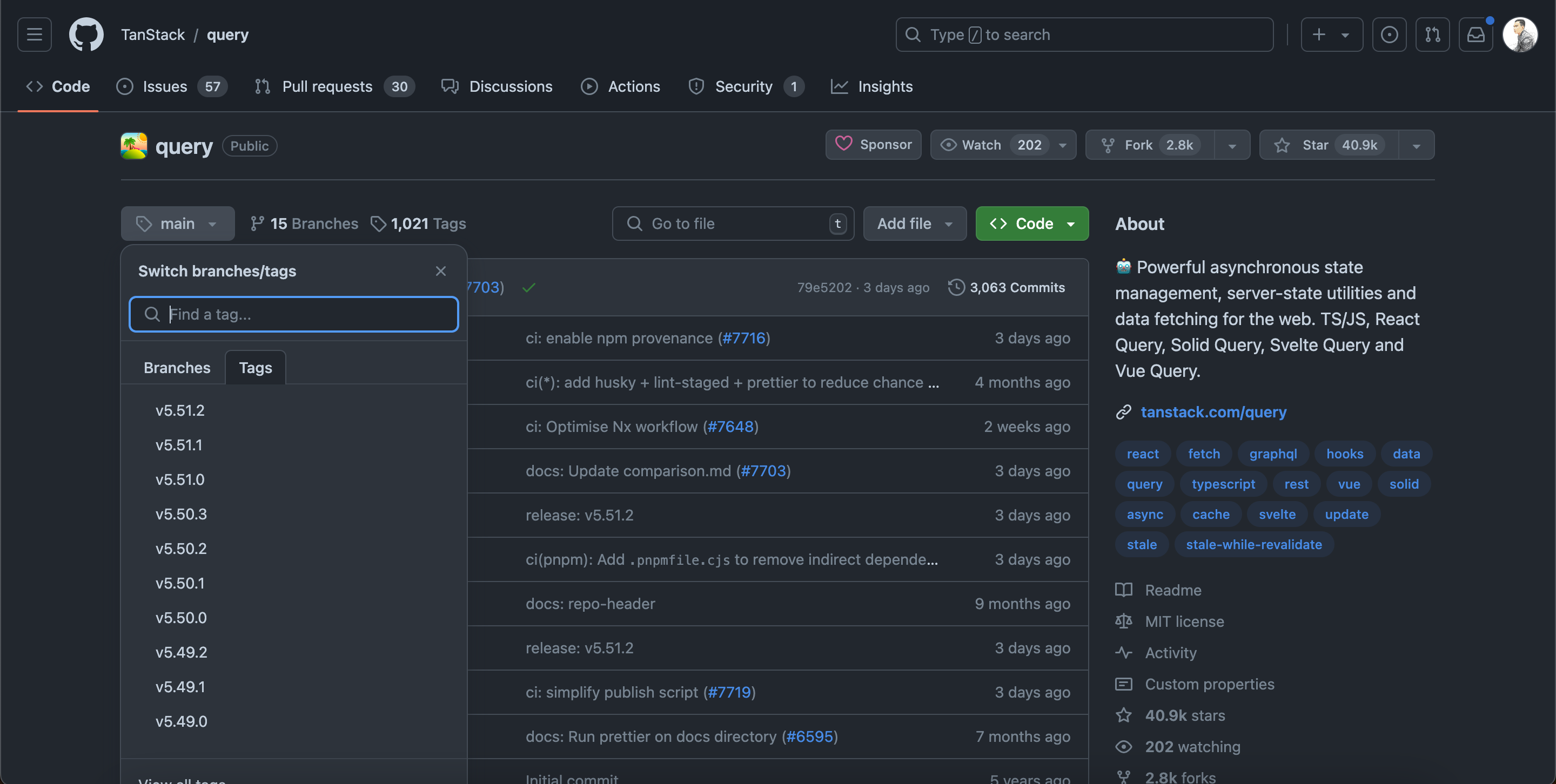Viewport: 1556px width, 784px height.
Task: Expand the Watch options dropdown arrow
Action: [x=1063, y=145]
